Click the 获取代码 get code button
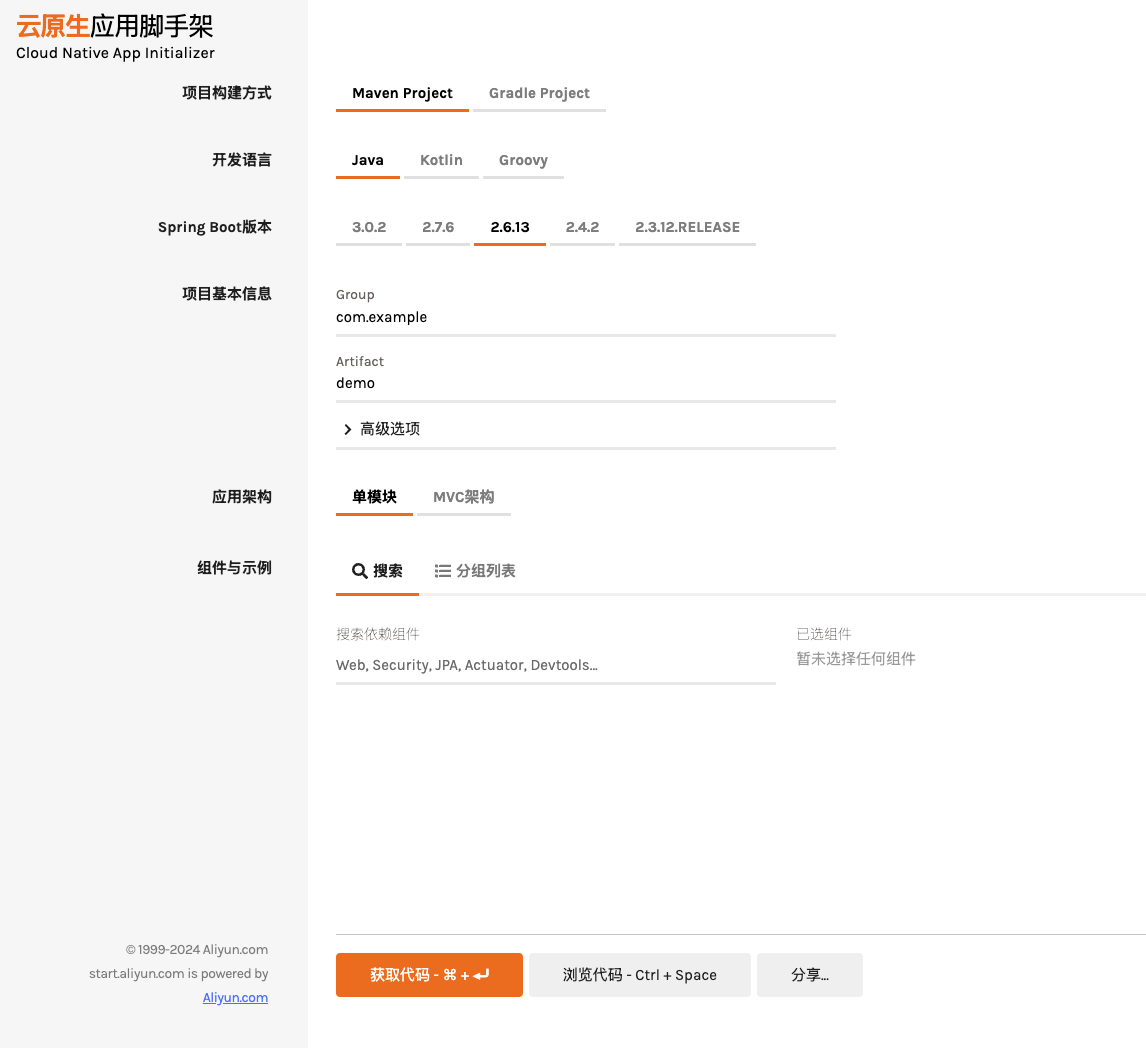 (429, 975)
